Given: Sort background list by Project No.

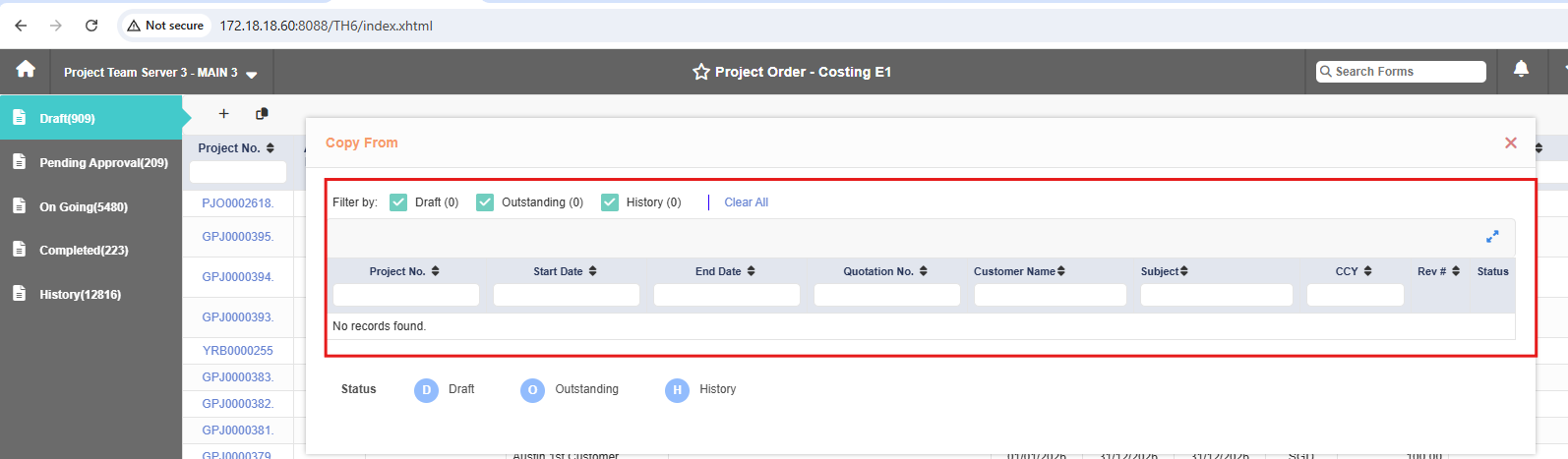Looking at the screenshot, I should [271, 148].
